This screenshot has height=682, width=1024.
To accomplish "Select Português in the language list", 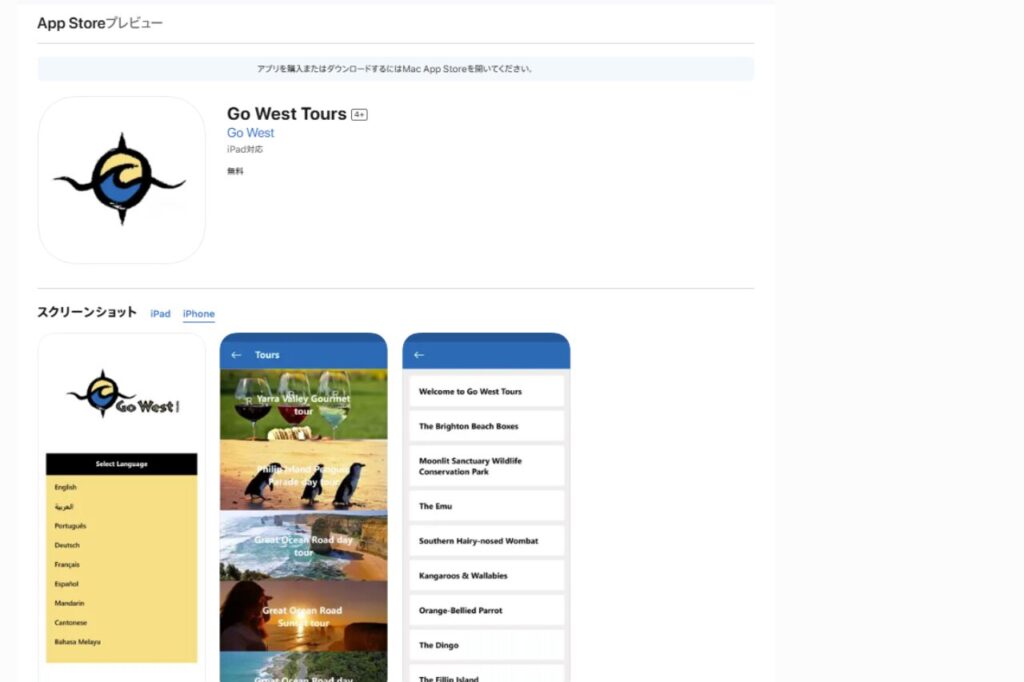I will coord(70,526).
